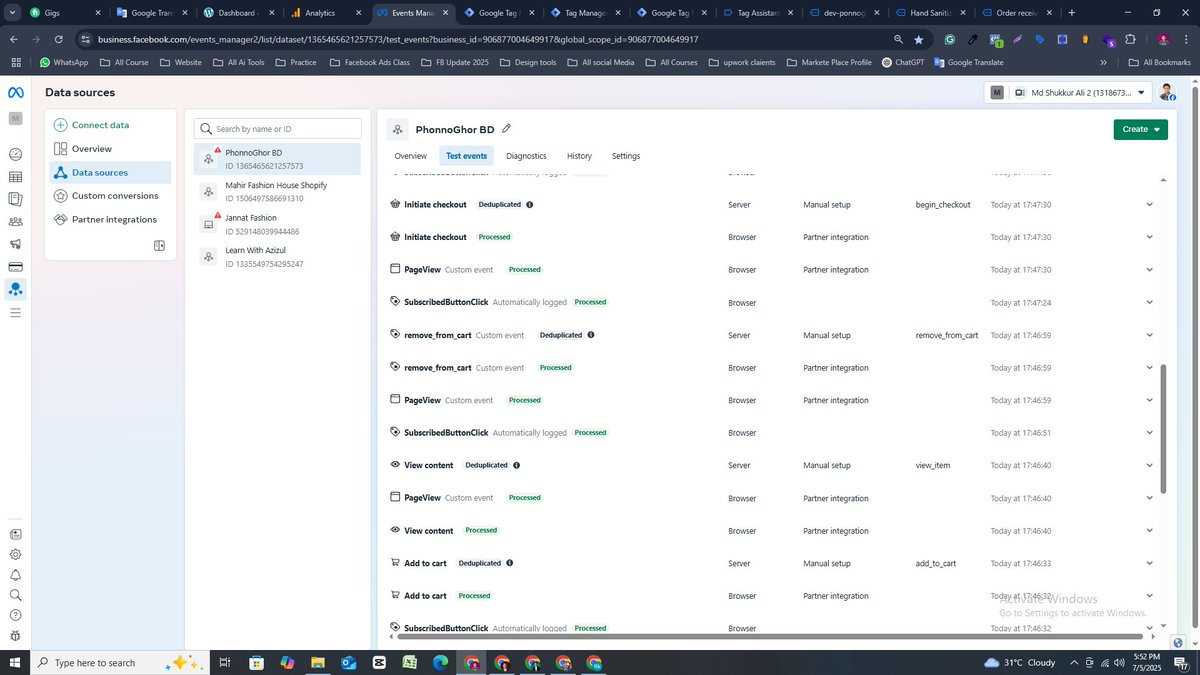Image resolution: width=1200 pixels, height=675 pixels.
Task: Open the Md Shukkur Ali 2 account dropdown
Action: pyautogui.click(x=1068, y=92)
